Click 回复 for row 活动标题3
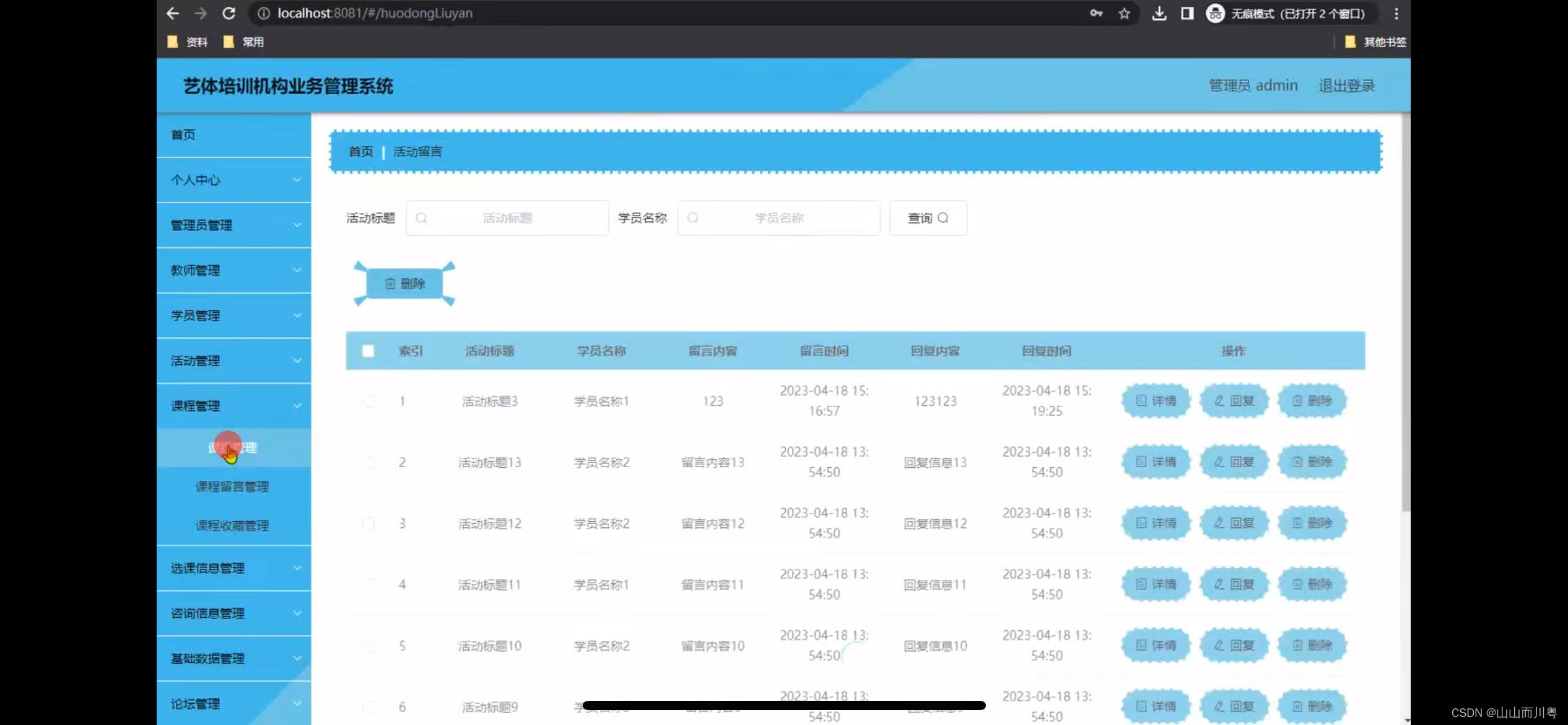Screen dimensions: 1568x725 pyautogui.click(x=1234, y=401)
